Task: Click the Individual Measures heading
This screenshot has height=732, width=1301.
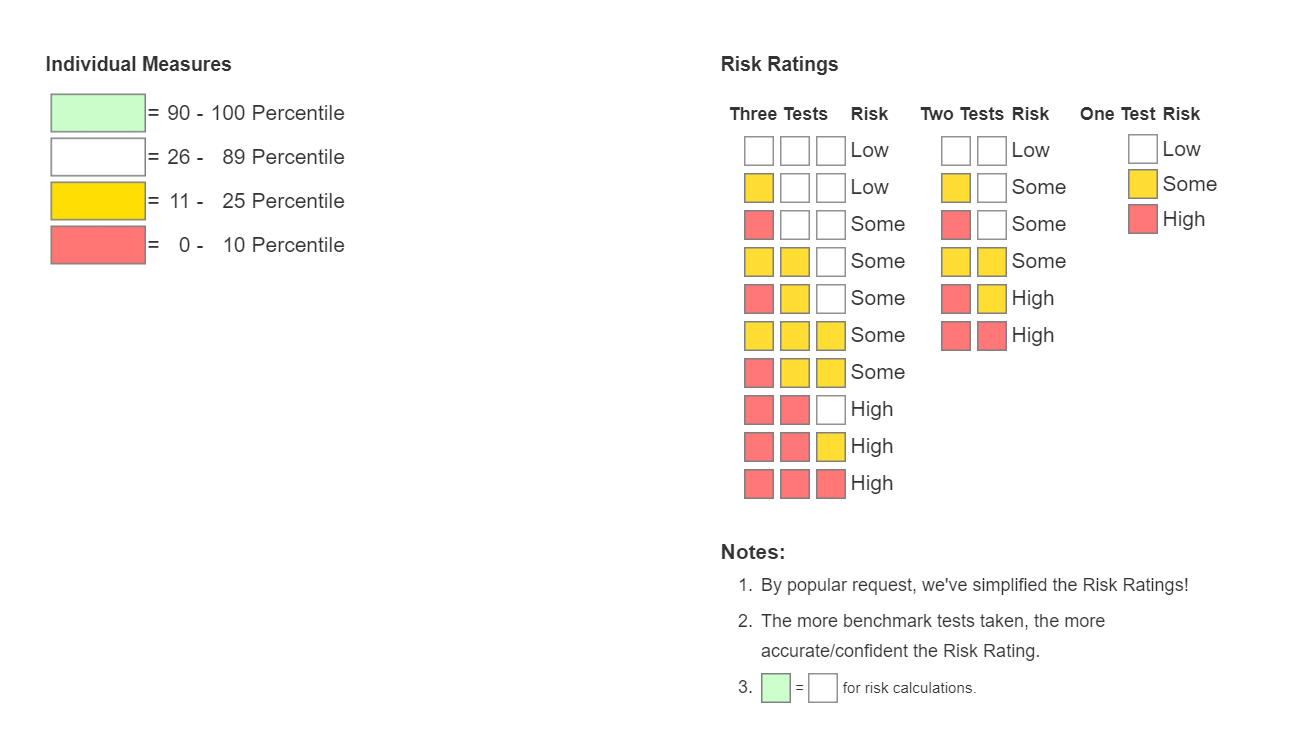Action: [x=138, y=64]
